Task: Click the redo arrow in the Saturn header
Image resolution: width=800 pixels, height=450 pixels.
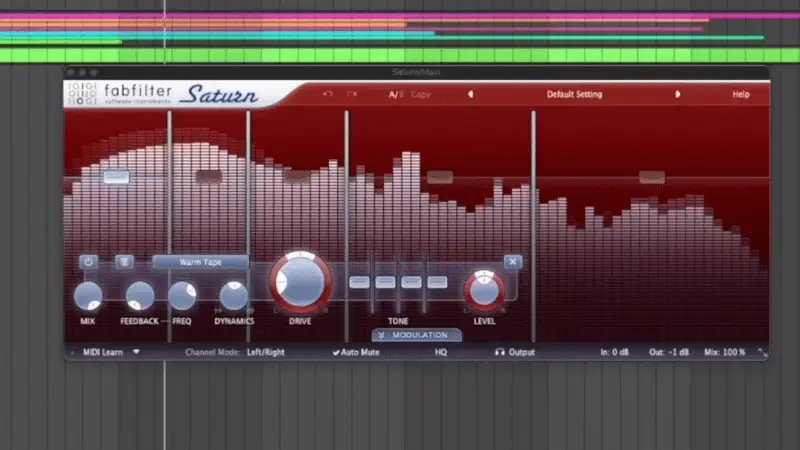Action: (x=352, y=94)
